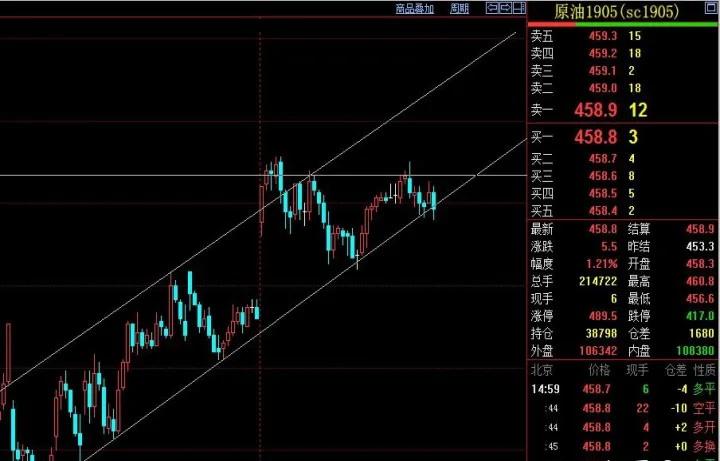Screen dimensions: 720x461
Task: Click the 涨跌 change value 5.5
Action: (x=609, y=247)
